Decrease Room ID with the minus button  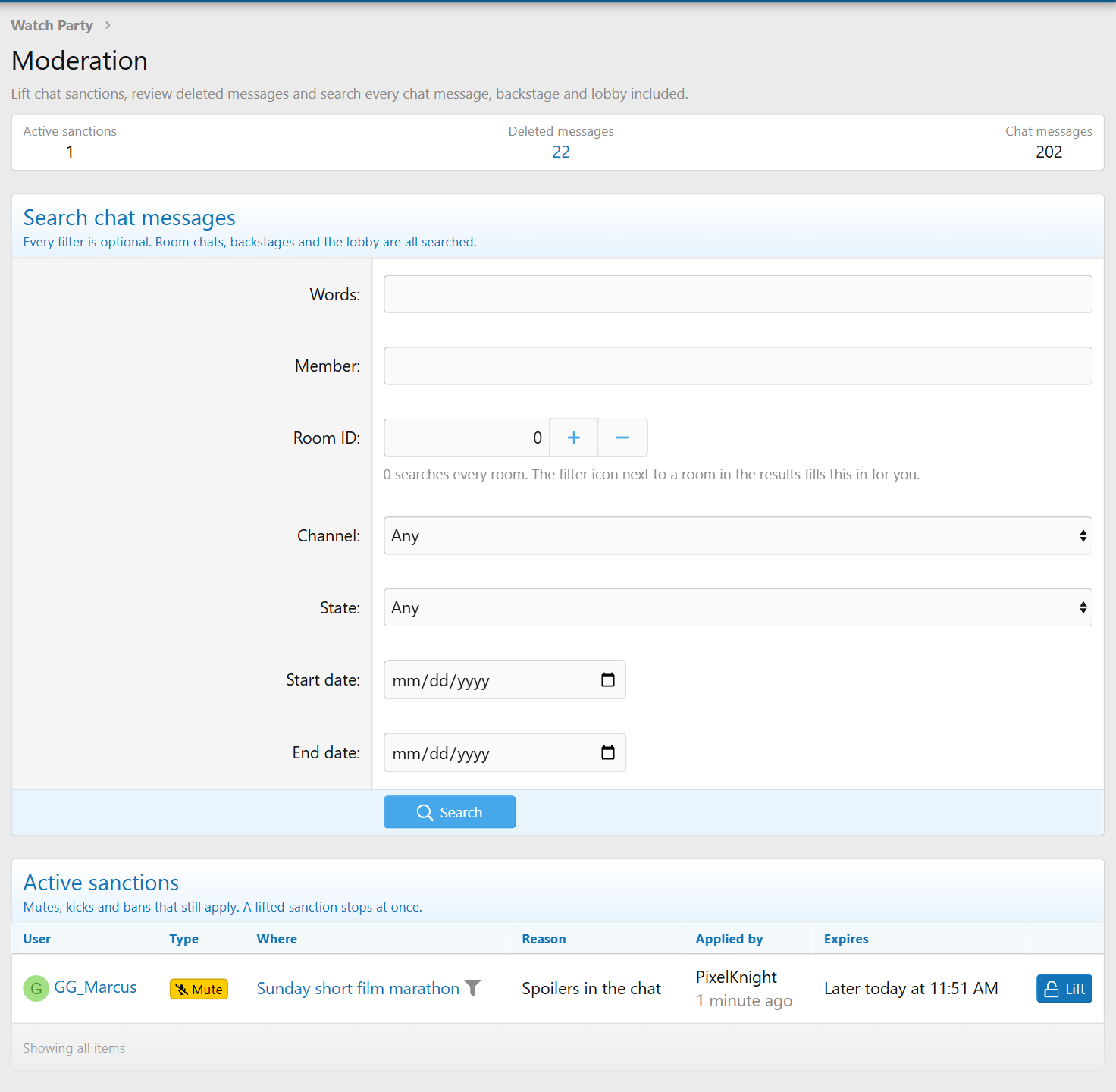coord(622,438)
